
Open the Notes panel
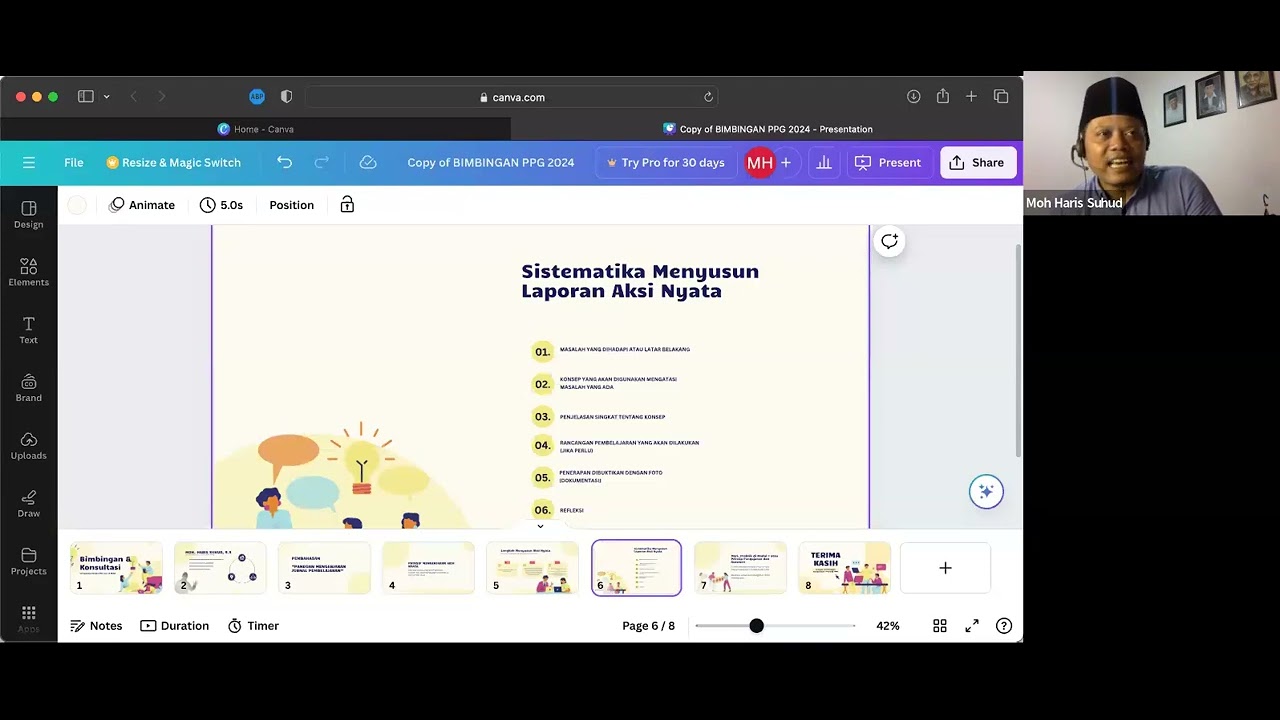(x=96, y=626)
